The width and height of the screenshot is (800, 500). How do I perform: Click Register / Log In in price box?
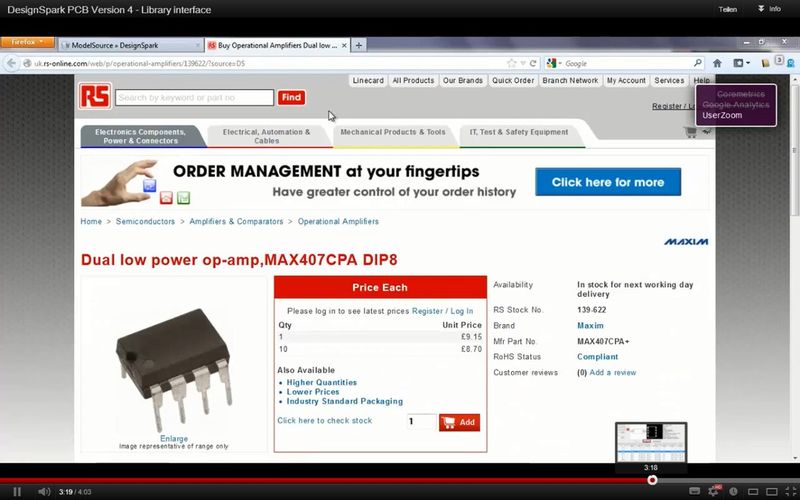coord(442,311)
